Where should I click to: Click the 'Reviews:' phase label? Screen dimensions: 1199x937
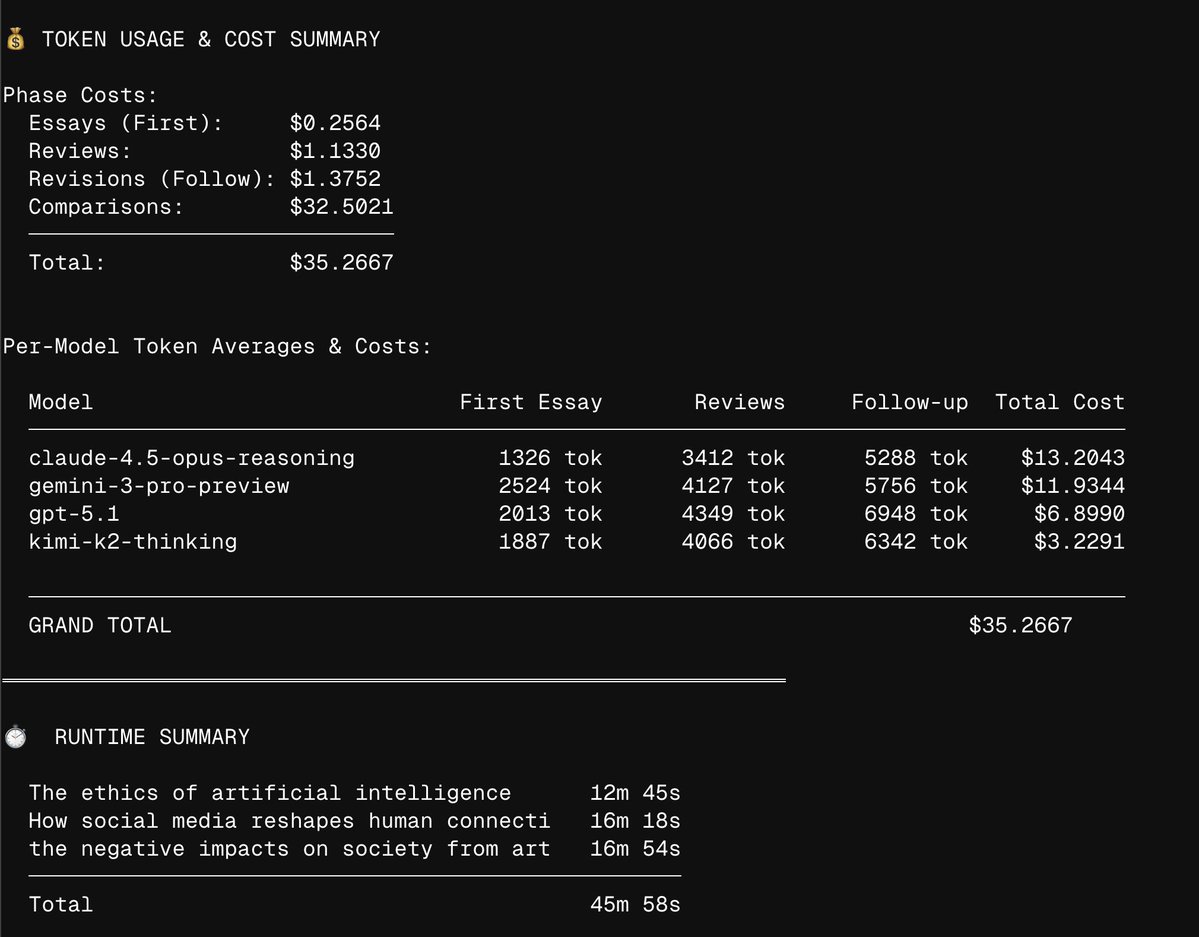tap(80, 151)
